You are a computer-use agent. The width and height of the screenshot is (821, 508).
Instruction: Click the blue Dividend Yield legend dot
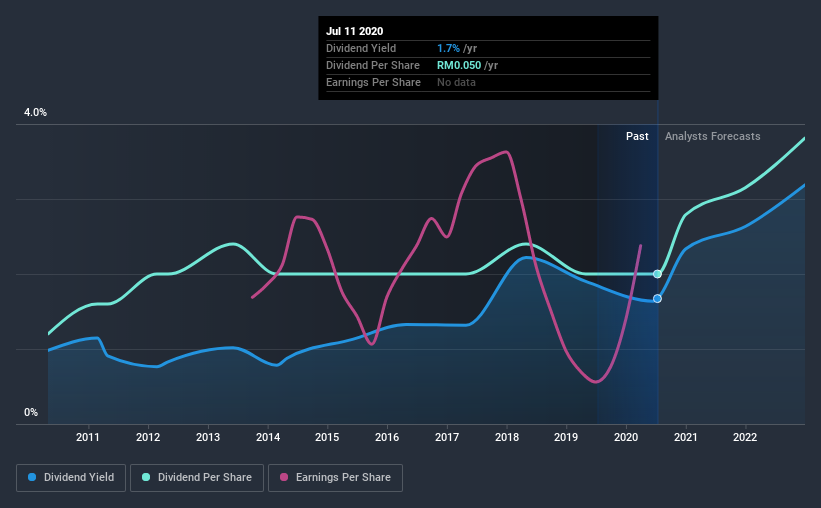pyautogui.click(x=32, y=477)
